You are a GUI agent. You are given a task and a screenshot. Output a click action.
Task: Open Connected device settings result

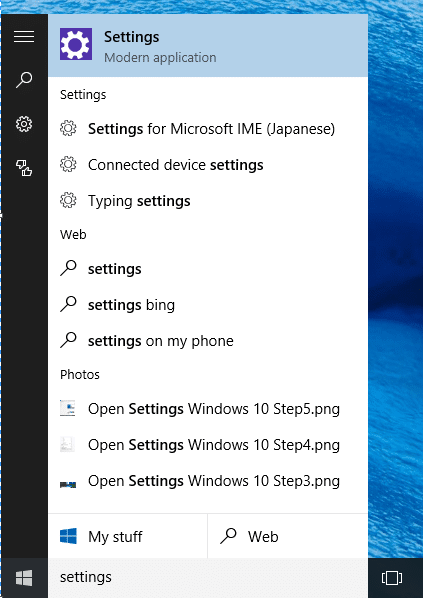pyautogui.click(x=208, y=165)
